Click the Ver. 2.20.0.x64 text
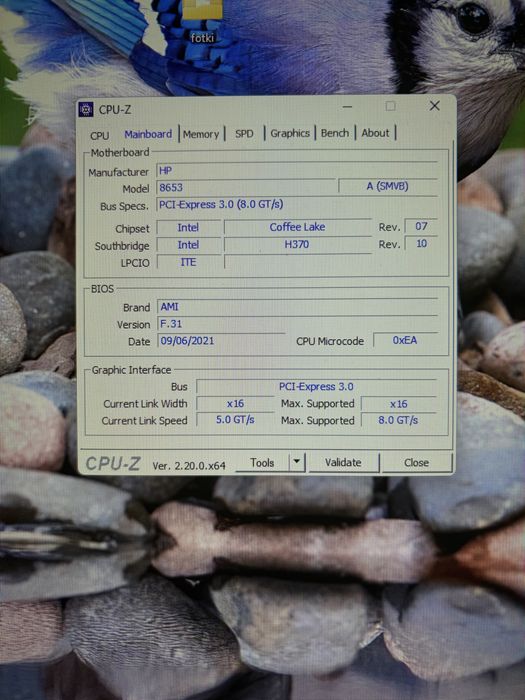525x700 pixels. click(189, 466)
